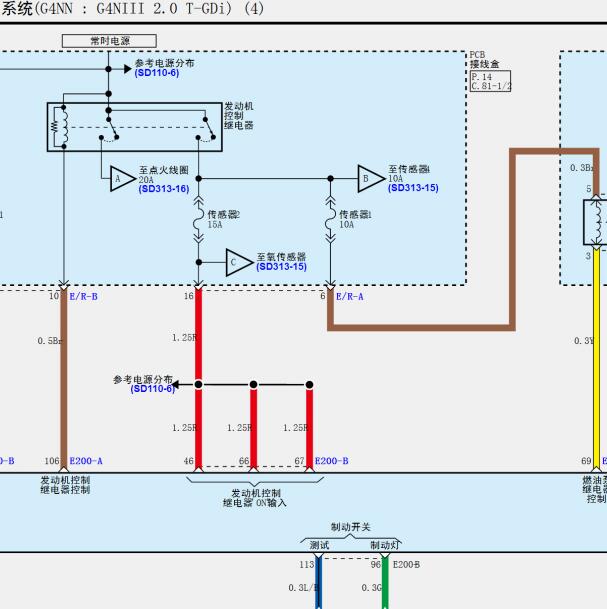Click connector triangle A to ignition coil

tap(122, 179)
